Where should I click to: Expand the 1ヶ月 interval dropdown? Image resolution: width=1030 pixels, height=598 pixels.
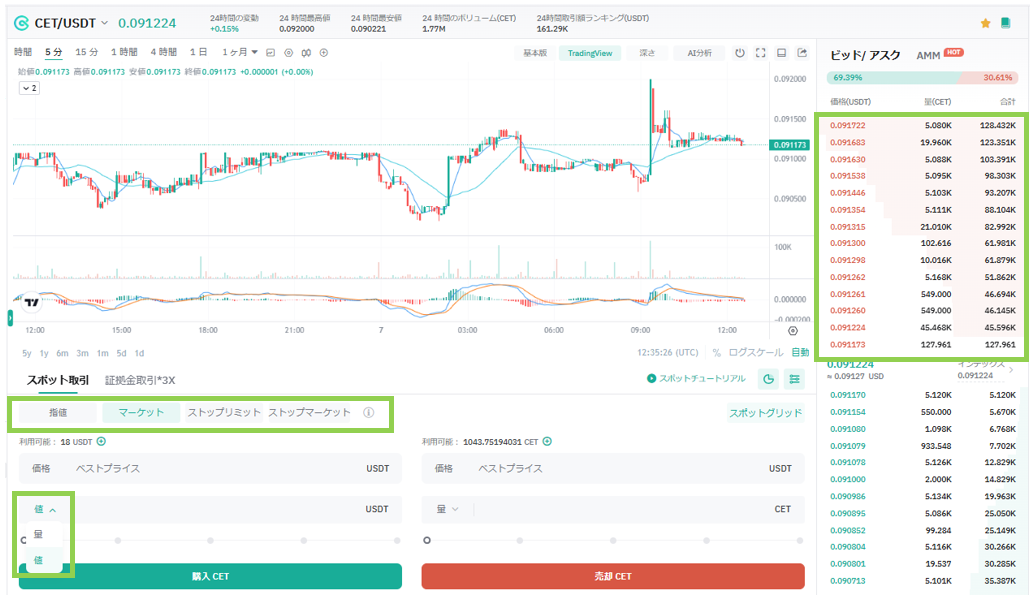pyautogui.click(x=240, y=52)
